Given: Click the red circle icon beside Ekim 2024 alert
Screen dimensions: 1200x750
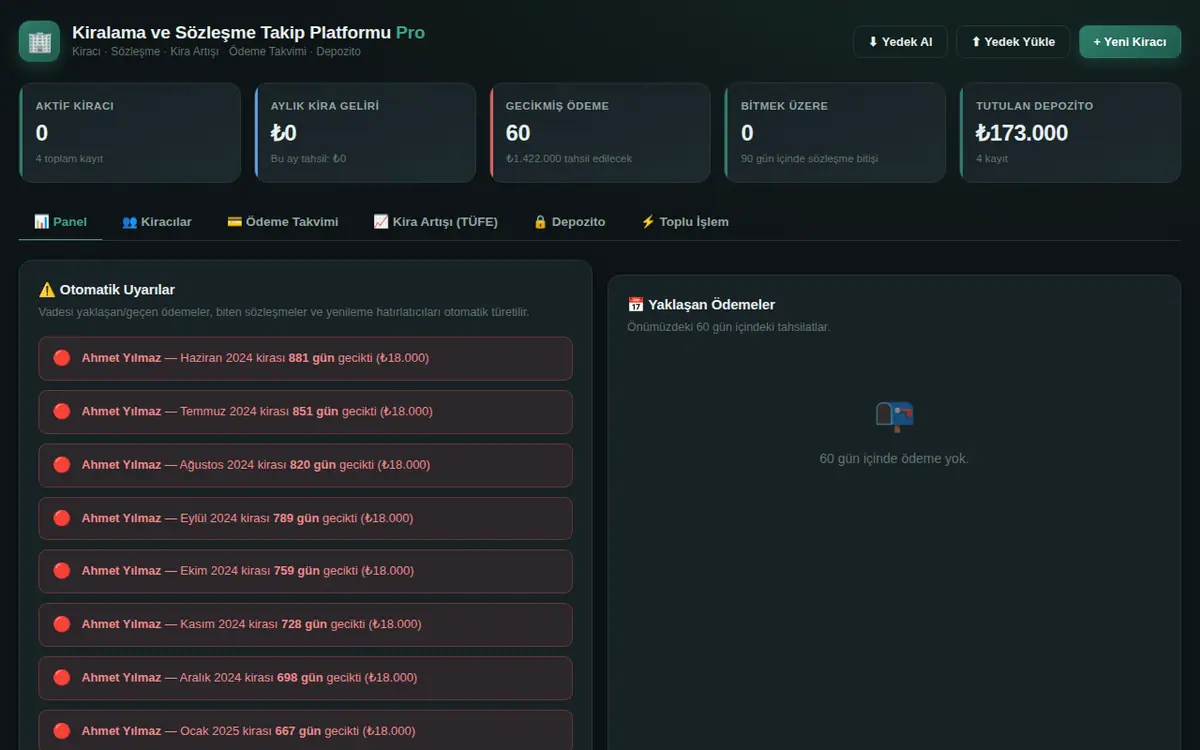Looking at the screenshot, I should (x=62, y=571).
